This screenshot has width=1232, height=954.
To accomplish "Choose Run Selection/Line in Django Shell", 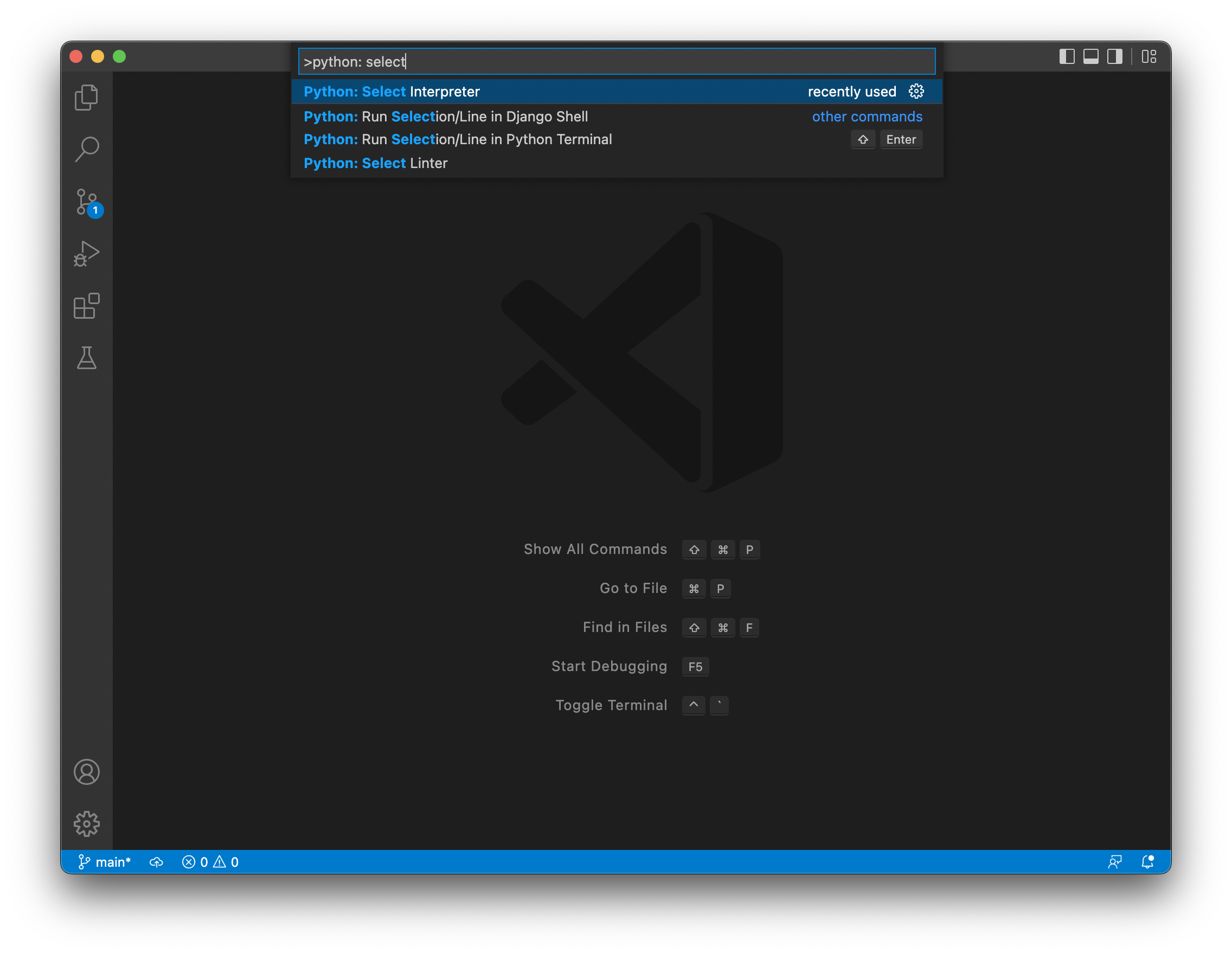I will [617, 117].
